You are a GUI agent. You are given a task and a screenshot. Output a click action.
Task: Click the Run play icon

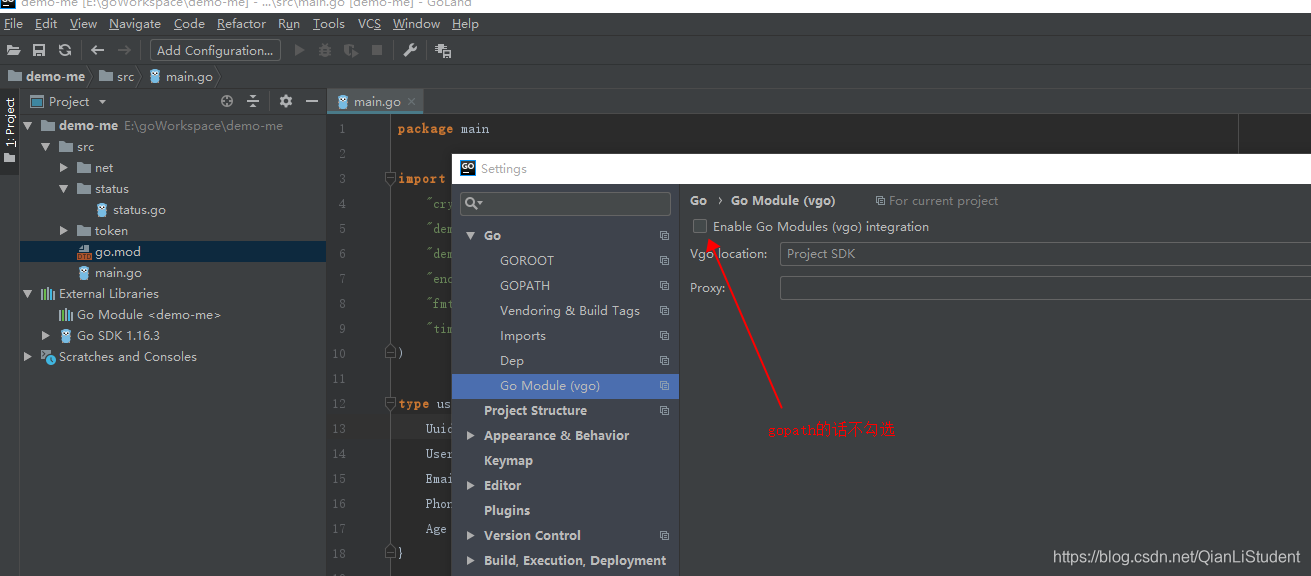click(299, 50)
